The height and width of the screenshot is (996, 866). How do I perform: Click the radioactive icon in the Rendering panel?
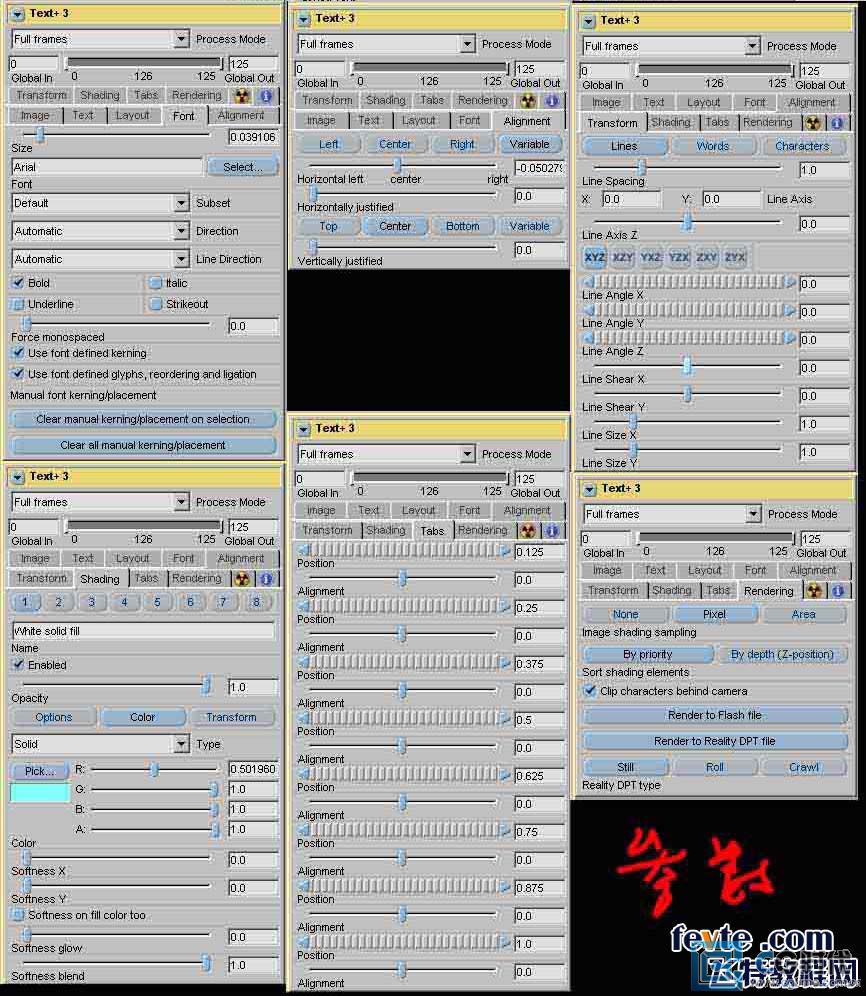point(814,590)
